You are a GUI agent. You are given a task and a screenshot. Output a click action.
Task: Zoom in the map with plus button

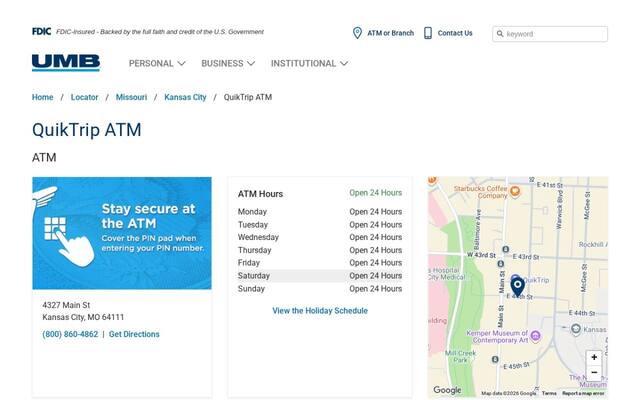[594, 358]
